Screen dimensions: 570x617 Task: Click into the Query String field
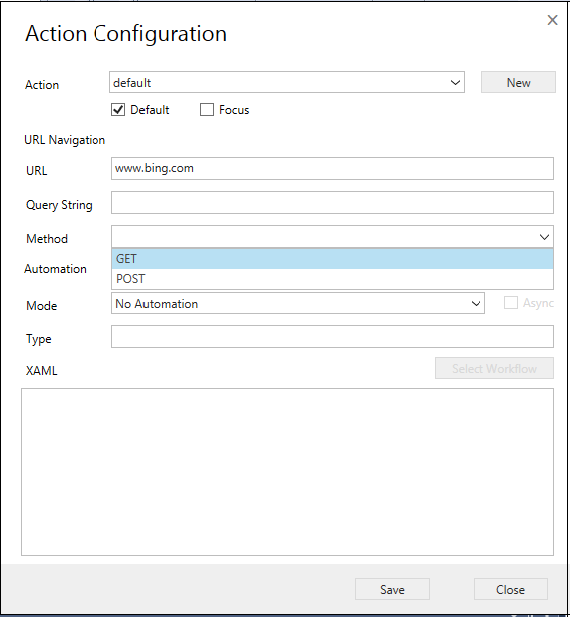(332, 203)
